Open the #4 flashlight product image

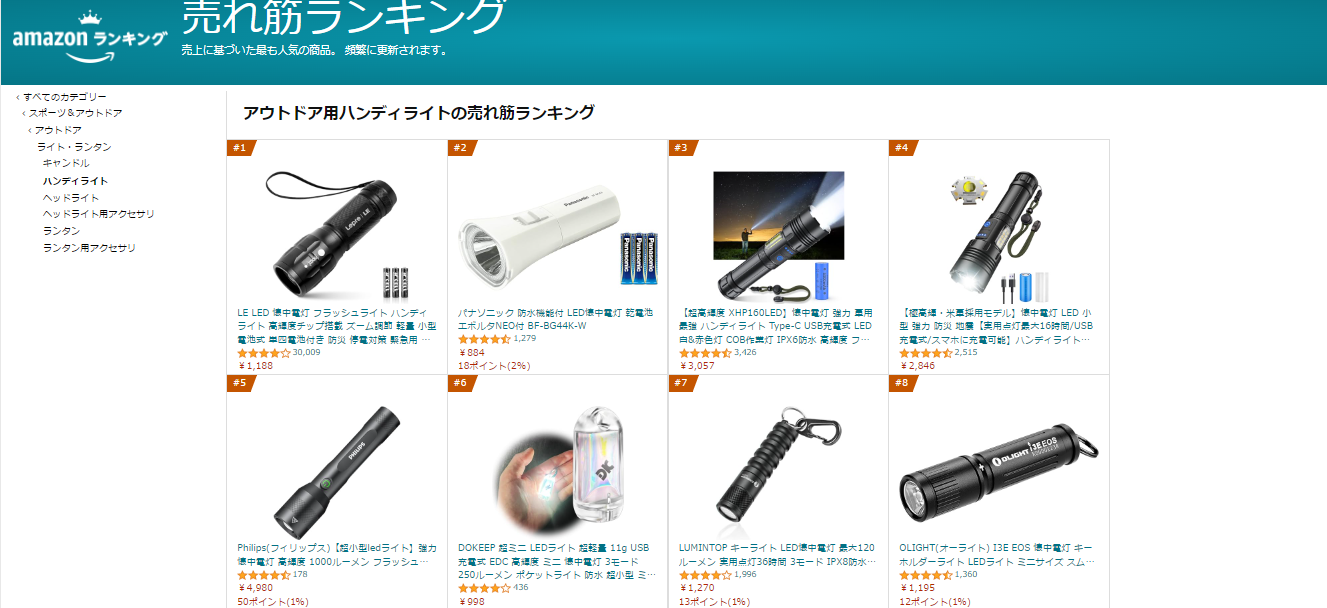click(x=999, y=236)
